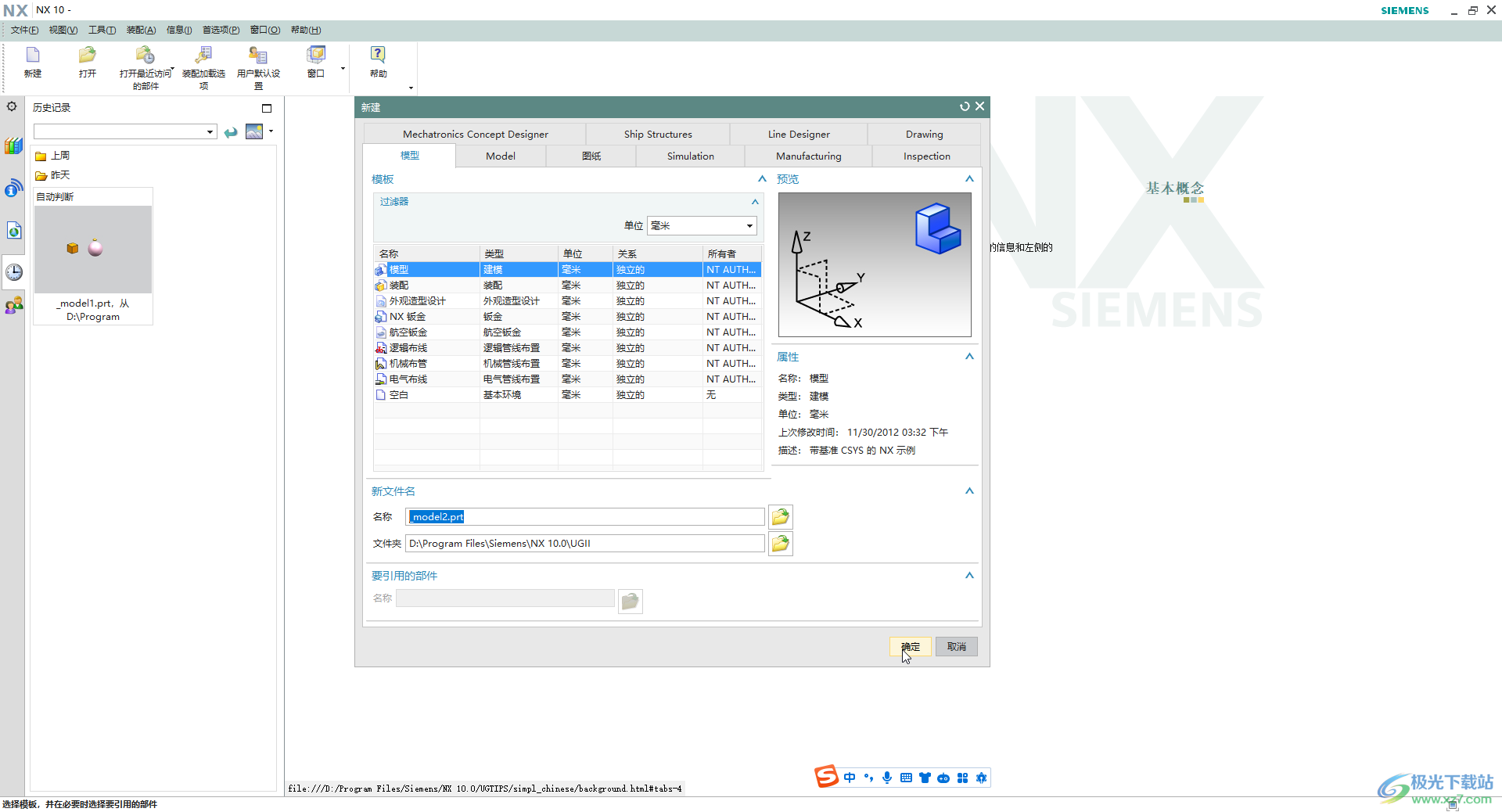Click the 所有者 column header
1502x812 pixels.
pos(732,254)
